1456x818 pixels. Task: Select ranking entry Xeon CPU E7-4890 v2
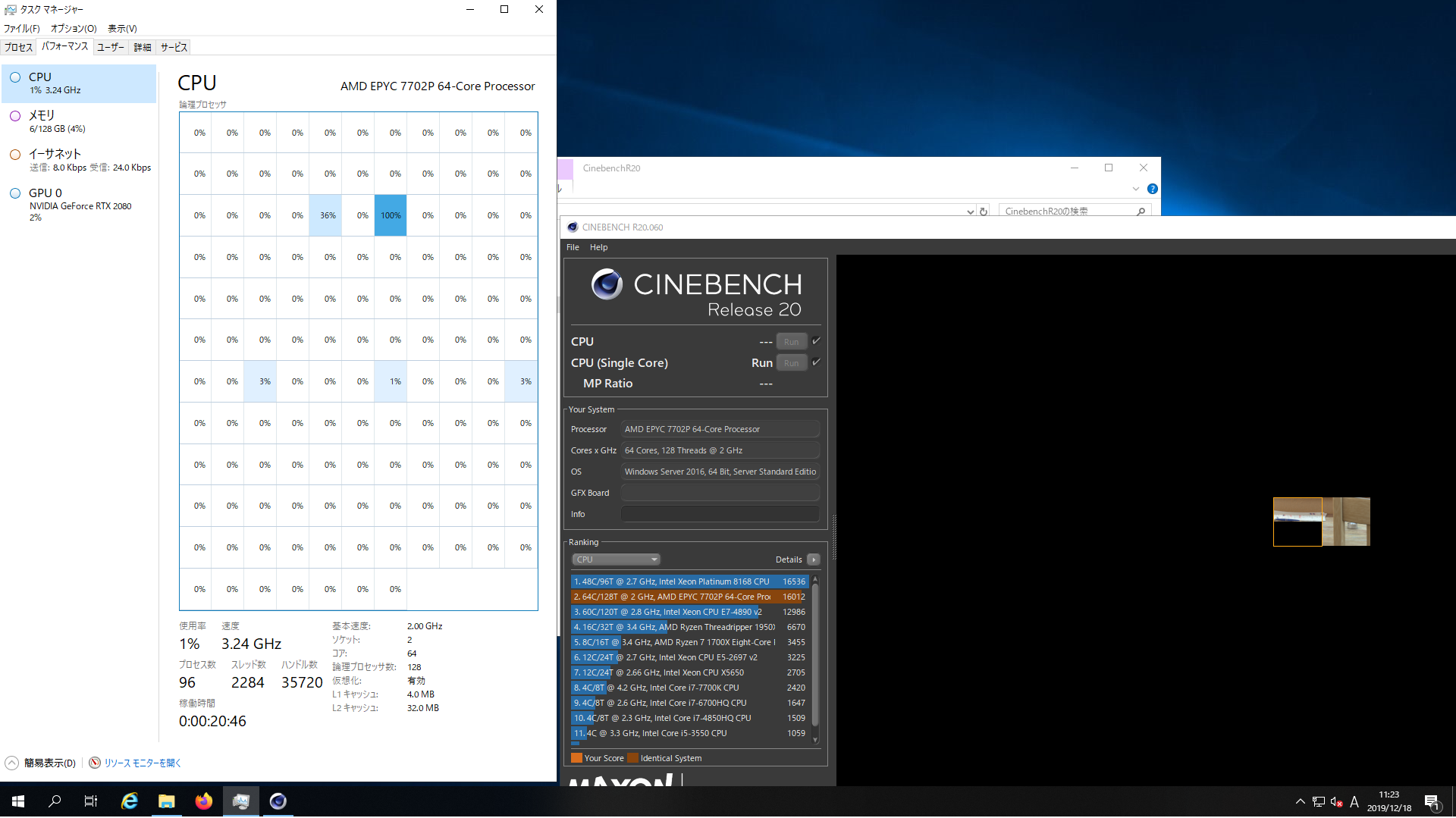pos(689,612)
